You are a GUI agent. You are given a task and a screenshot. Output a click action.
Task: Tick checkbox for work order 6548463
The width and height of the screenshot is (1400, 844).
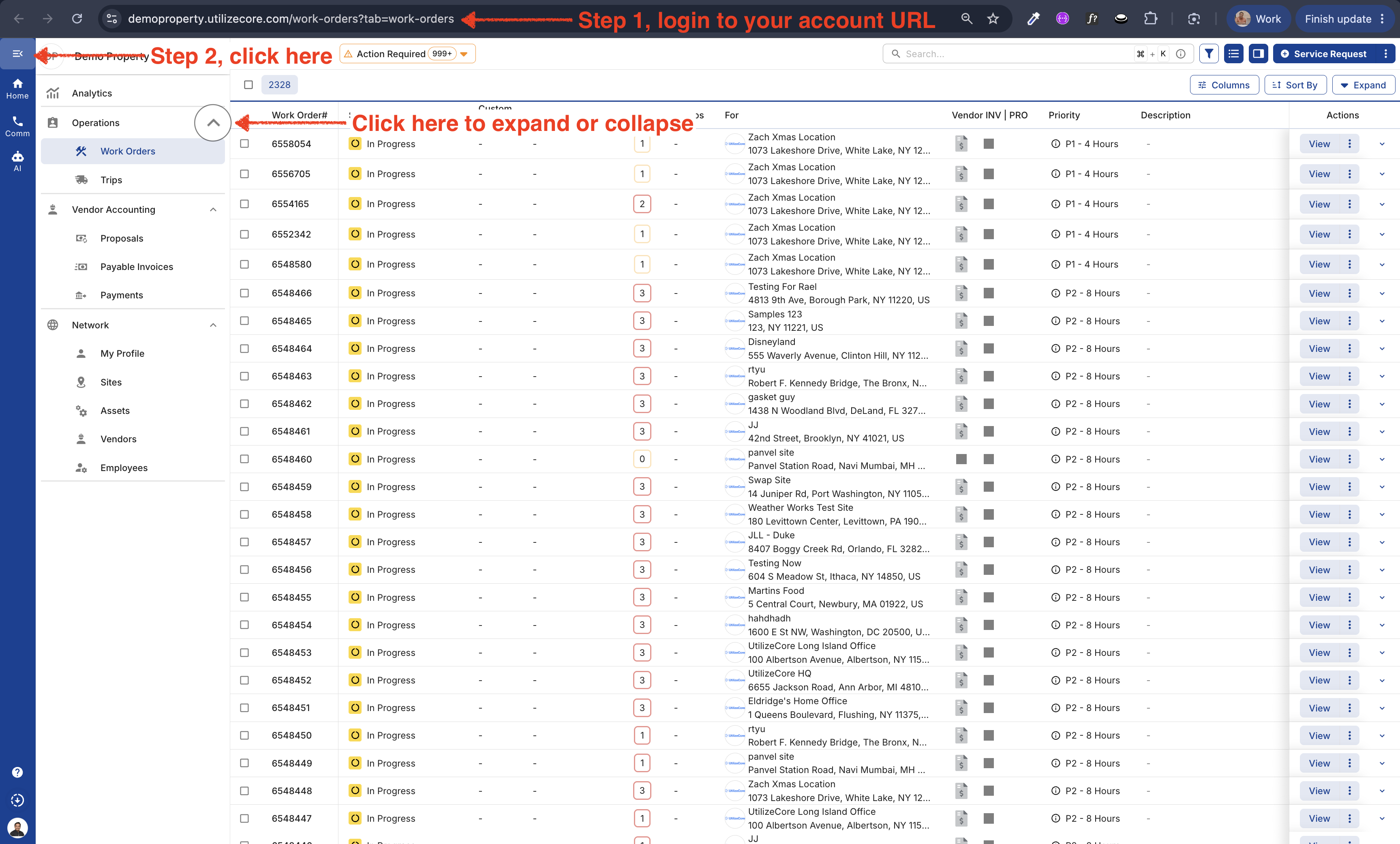[x=244, y=376]
